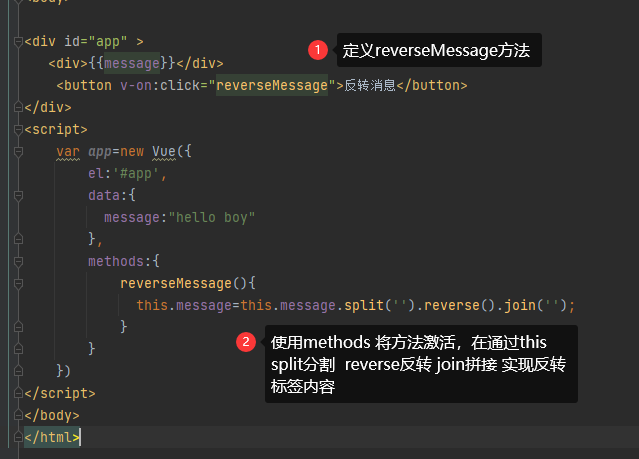Fold the reverseMessage(){ function body
This screenshot has width=639, height=459.
click(18, 283)
